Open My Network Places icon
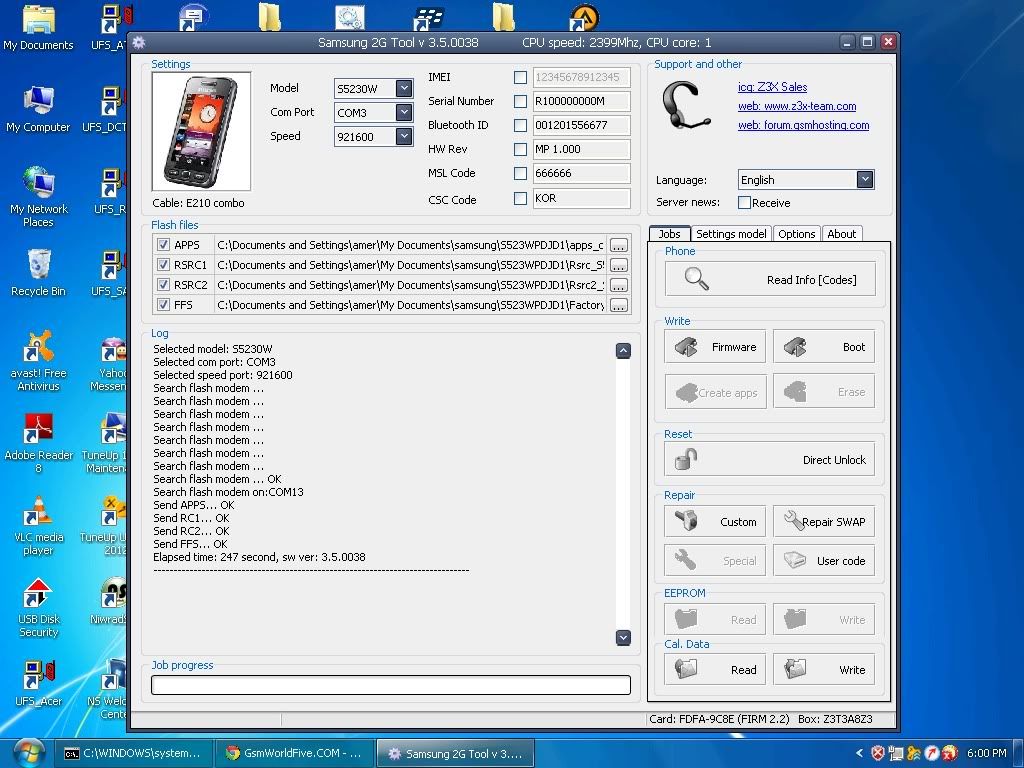 [x=38, y=197]
